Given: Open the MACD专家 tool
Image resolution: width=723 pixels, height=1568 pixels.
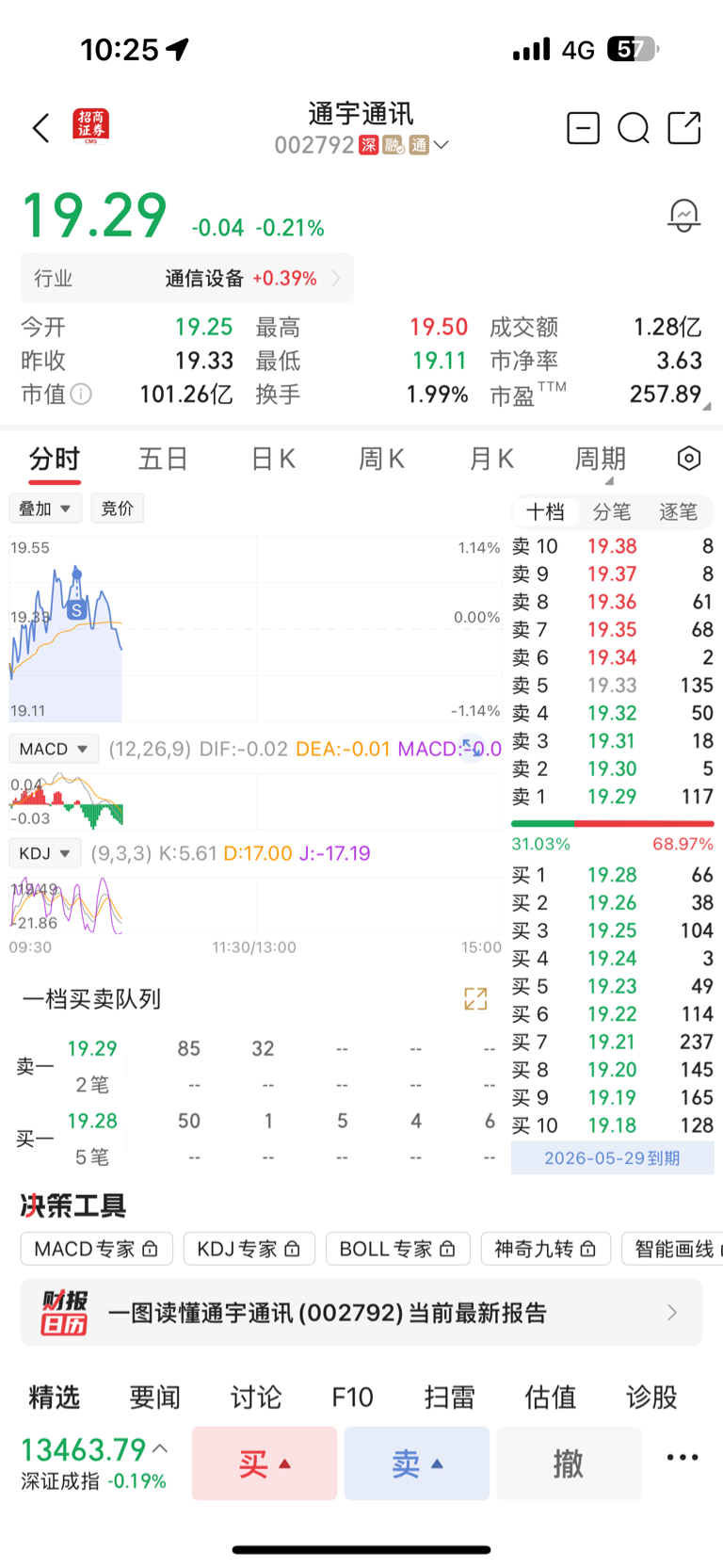Looking at the screenshot, I should tap(97, 1249).
